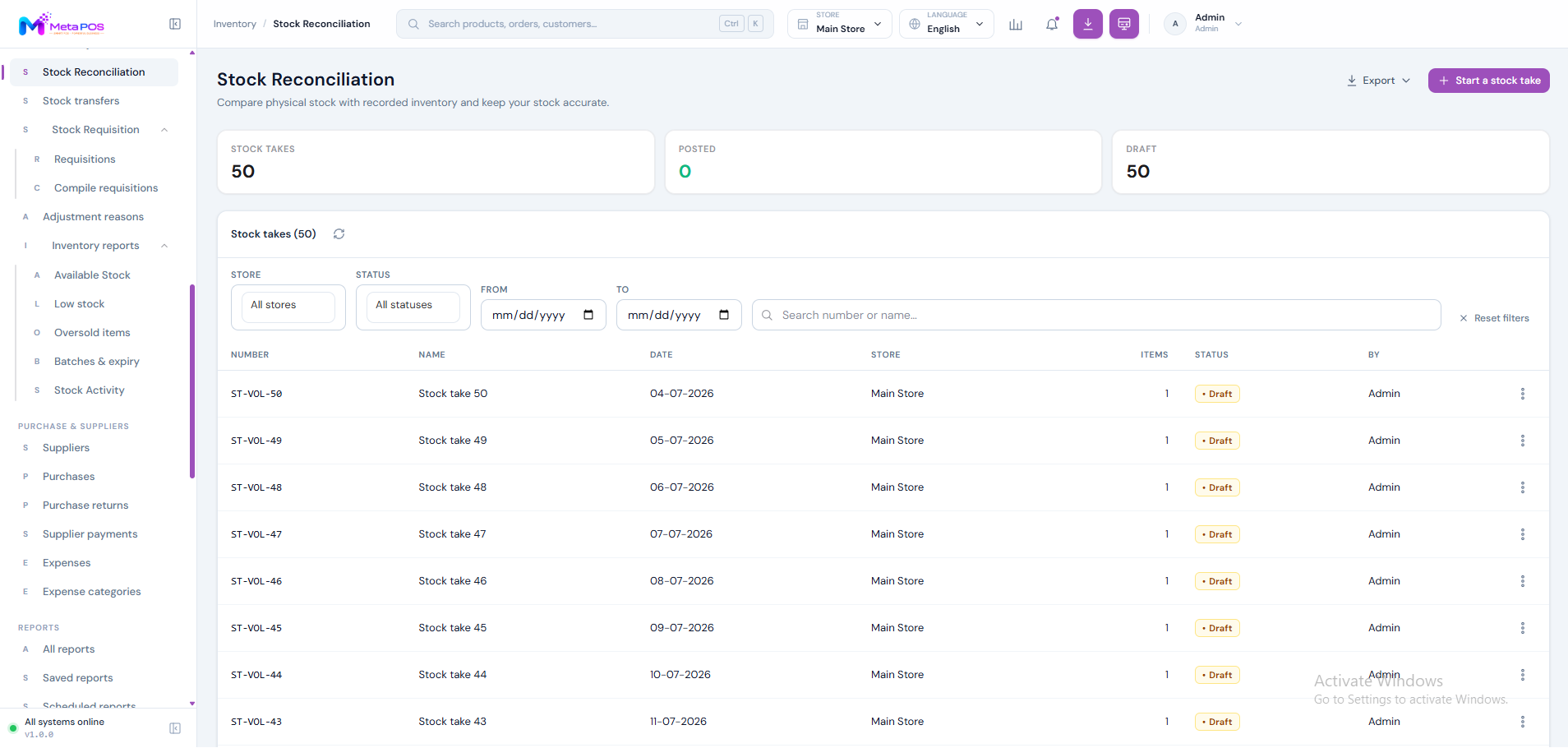Open row actions for ST-VOL-47
1568x748 pixels.
[x=1523, y=534]
